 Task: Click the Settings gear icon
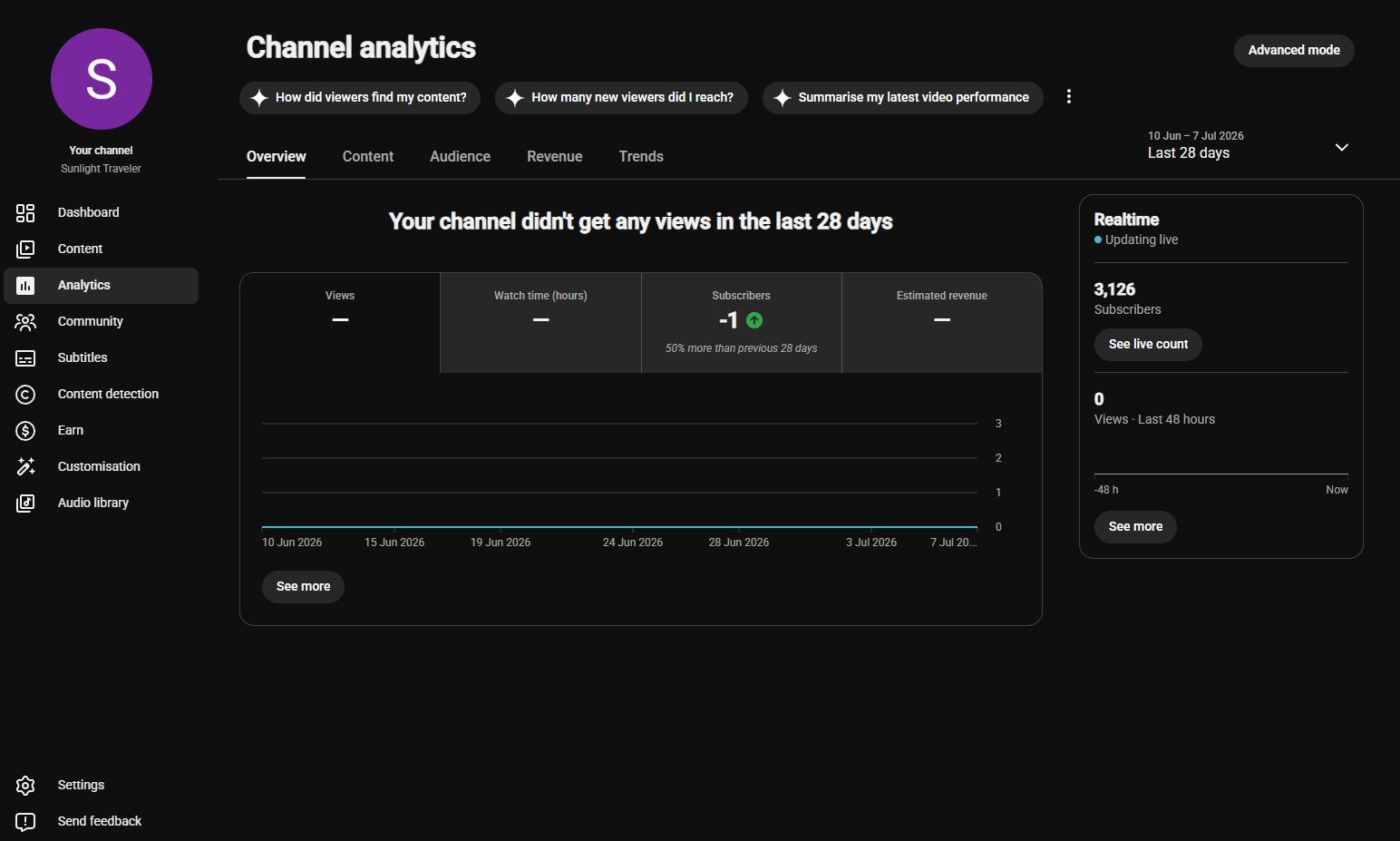coord(25,785)
